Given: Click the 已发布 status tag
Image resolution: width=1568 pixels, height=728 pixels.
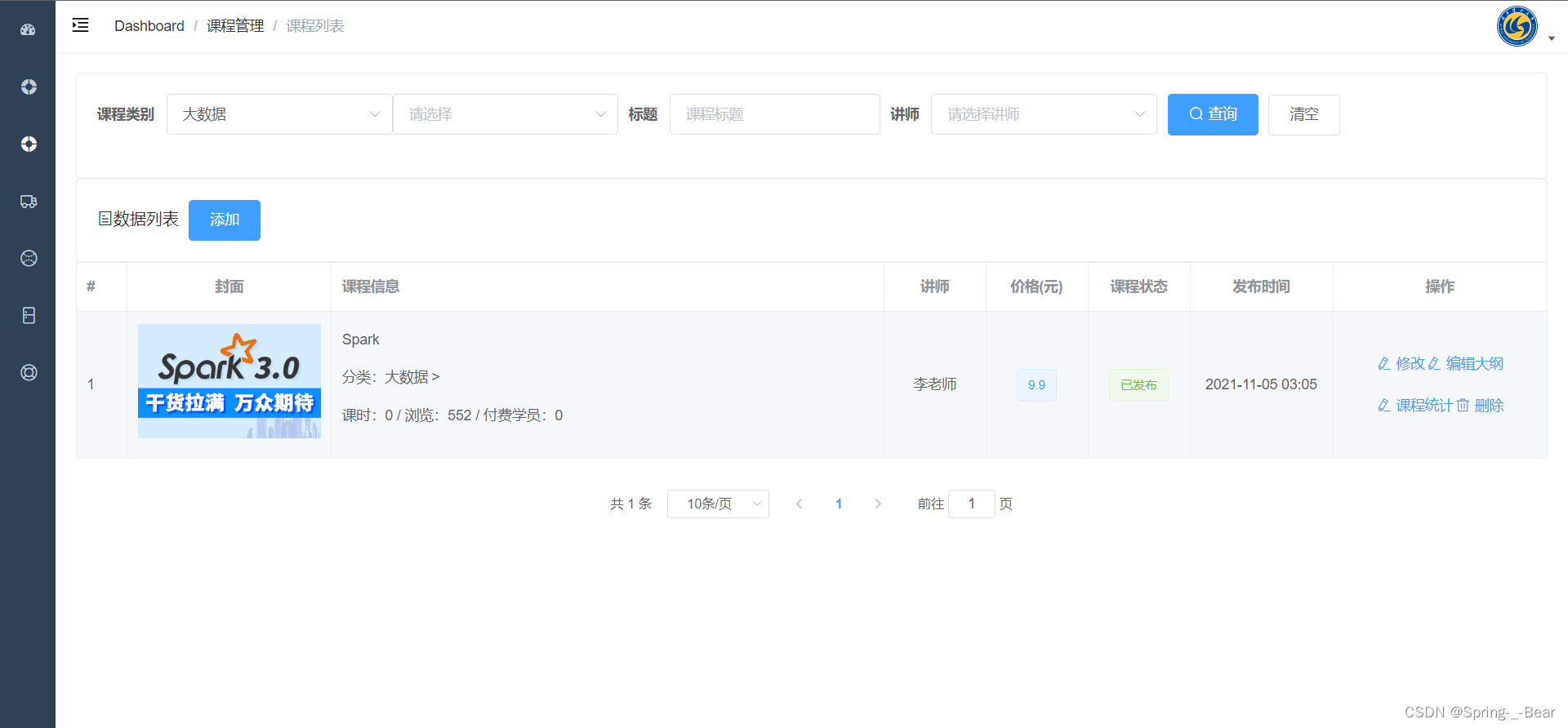Looking at the screenshot, I should point(1138,385).
